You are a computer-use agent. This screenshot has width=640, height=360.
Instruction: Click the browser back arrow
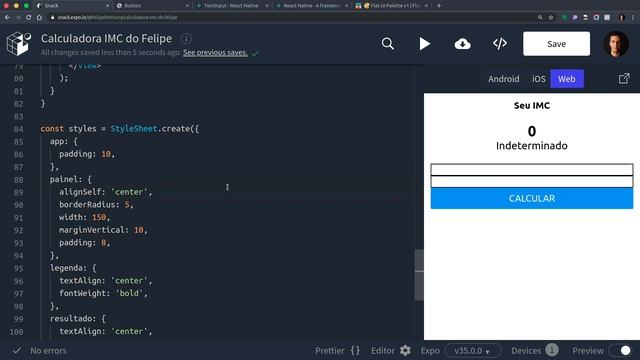[x=7, y=18]
